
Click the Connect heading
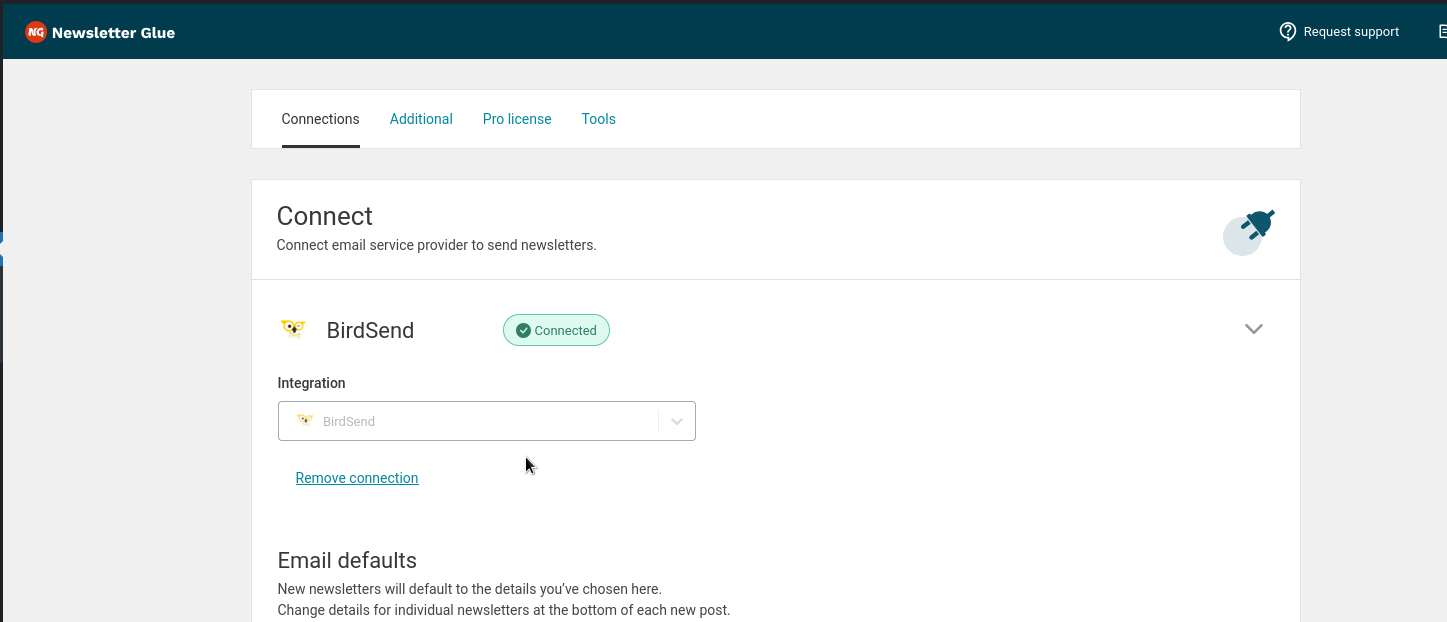[325, 216]
